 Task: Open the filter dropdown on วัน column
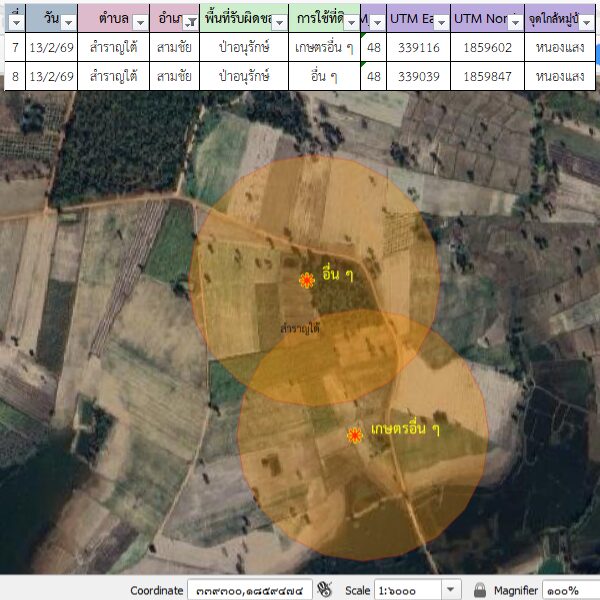point(67,21)
